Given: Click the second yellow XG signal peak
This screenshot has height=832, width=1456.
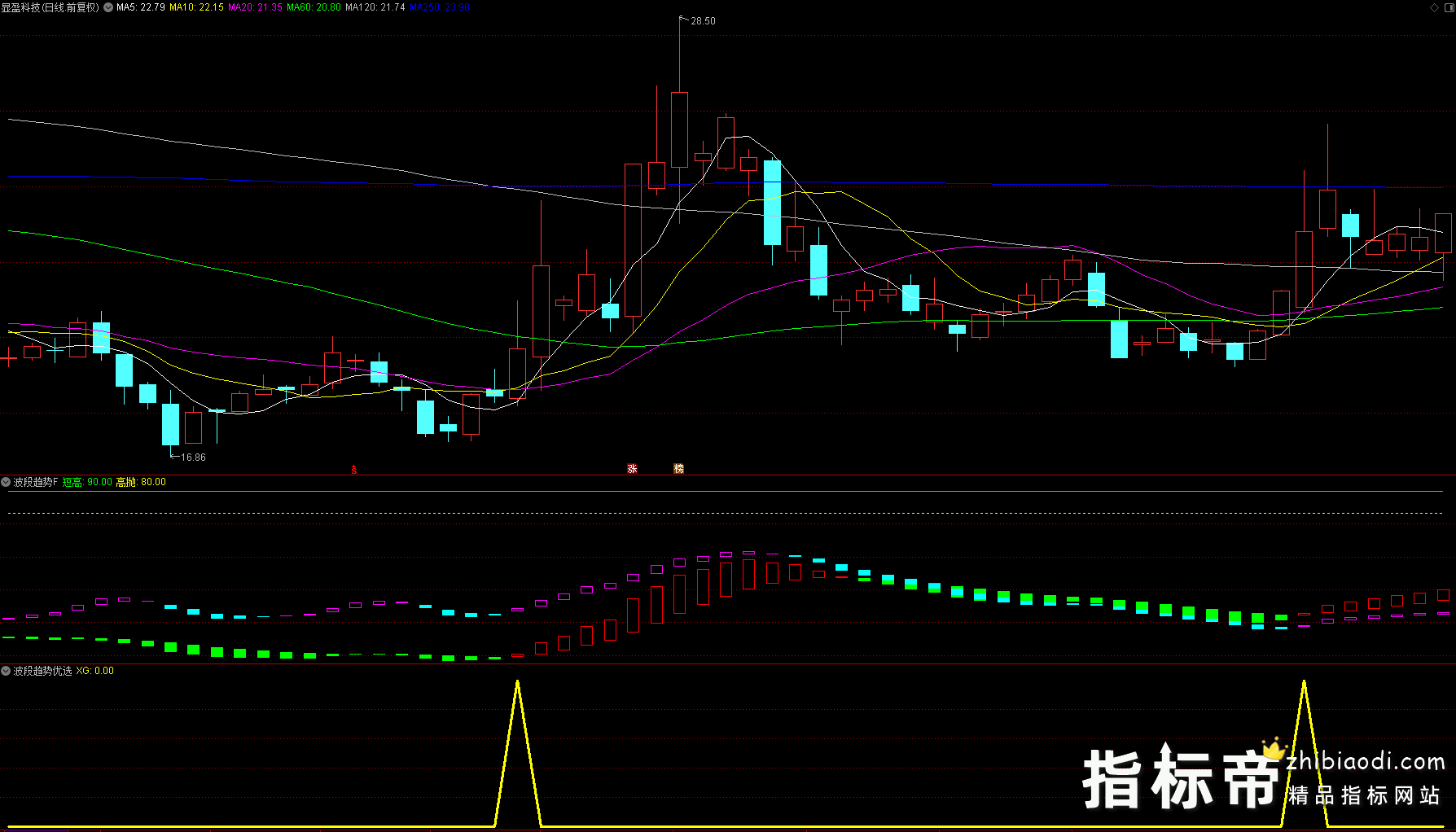Looking at the screenshot, I should tap(1304, 682).
